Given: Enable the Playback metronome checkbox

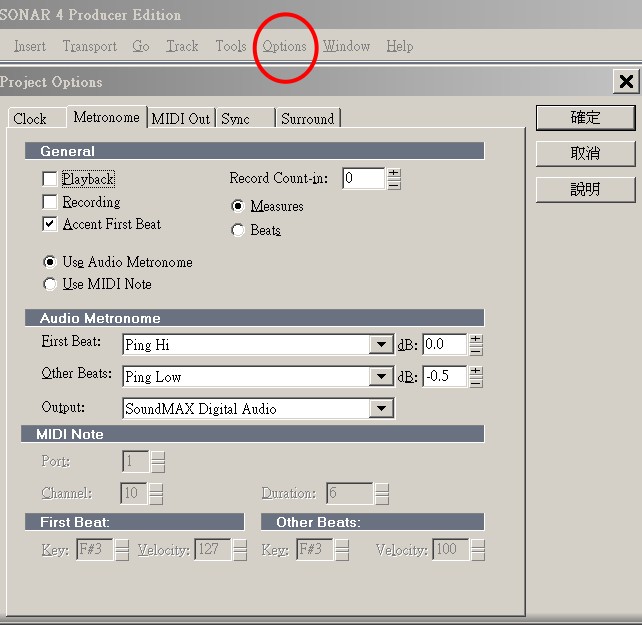Looking at the screenshot, I should click(50, 179).
